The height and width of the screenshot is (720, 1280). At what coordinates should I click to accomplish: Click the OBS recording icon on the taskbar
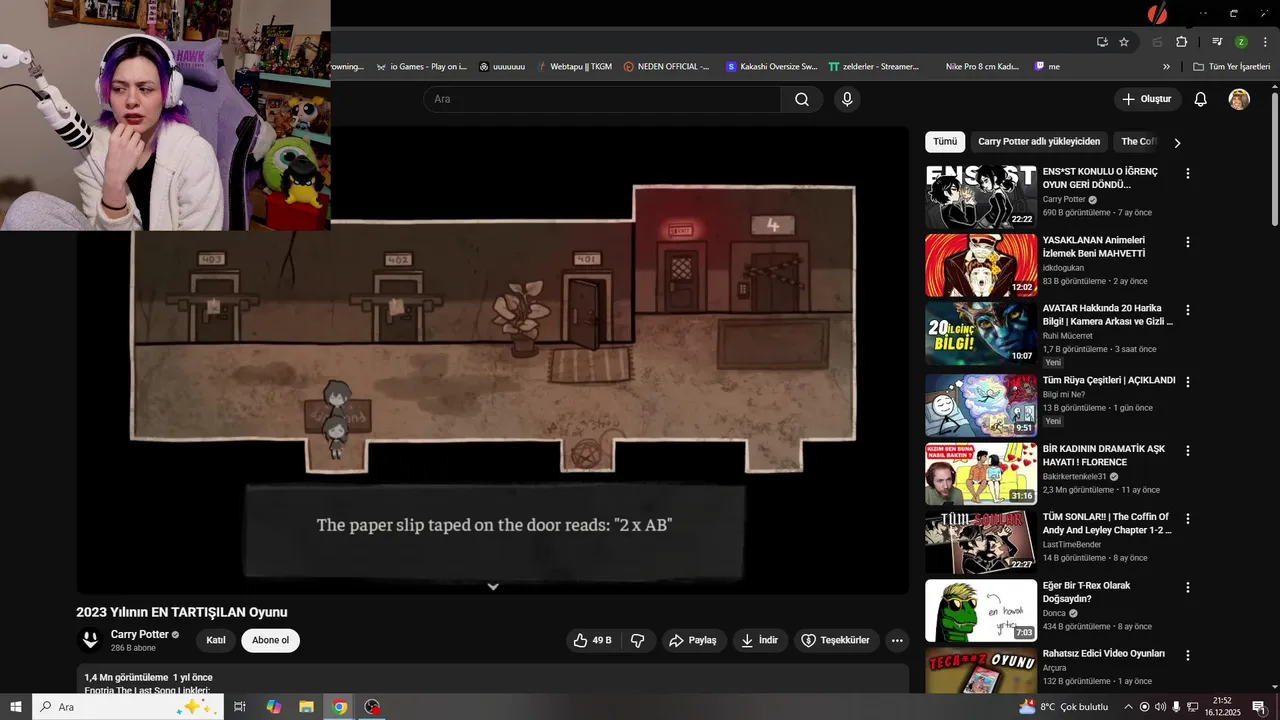tap(372, 707)
